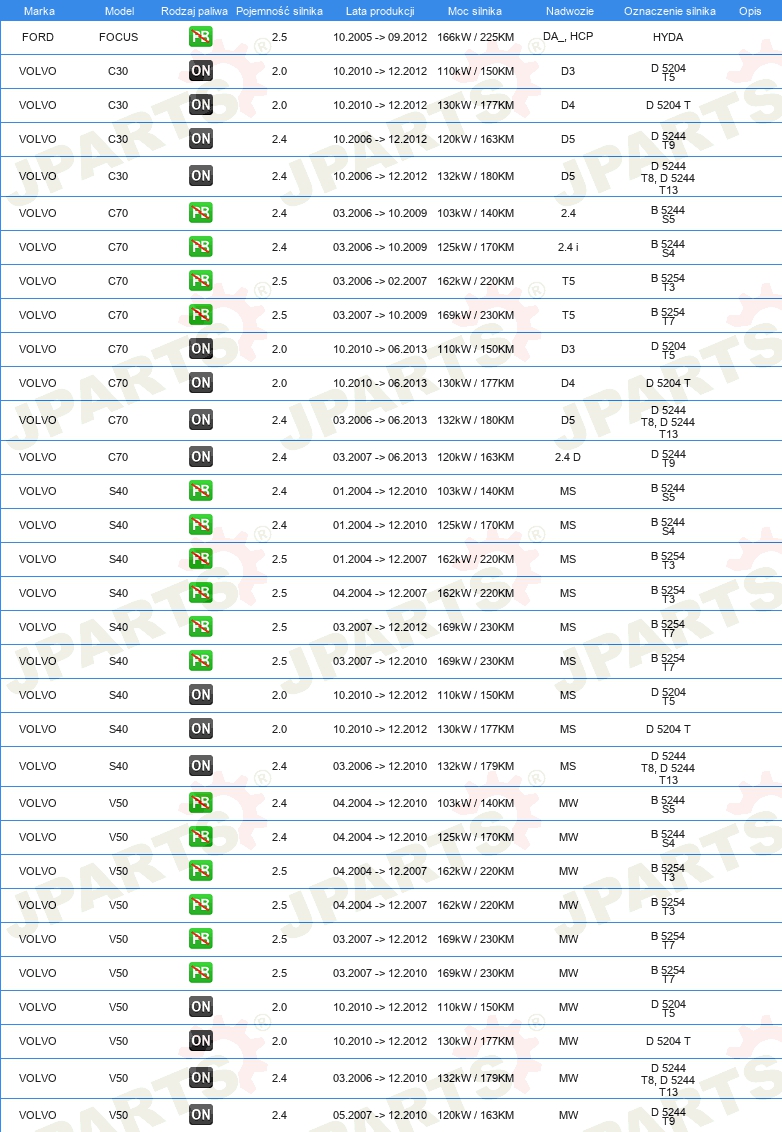The image size is (782, 1132).
Task: Select the '03.2007 -> 06.2013' production years cell
Action: 380,457
